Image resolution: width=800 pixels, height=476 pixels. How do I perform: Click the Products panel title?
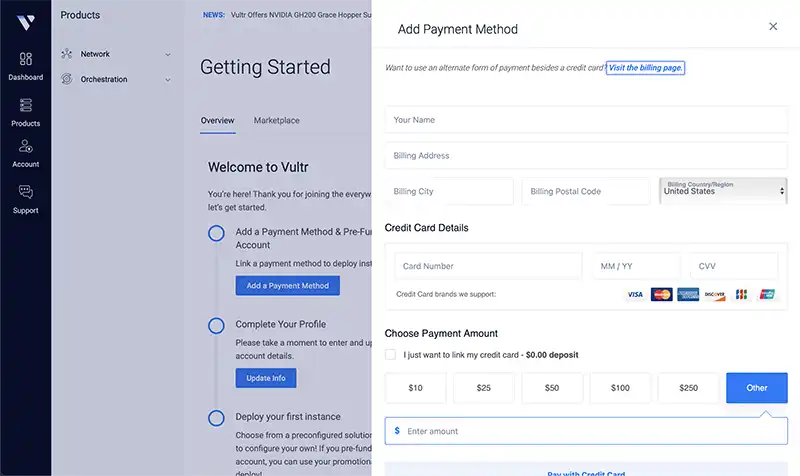[80, 15]
